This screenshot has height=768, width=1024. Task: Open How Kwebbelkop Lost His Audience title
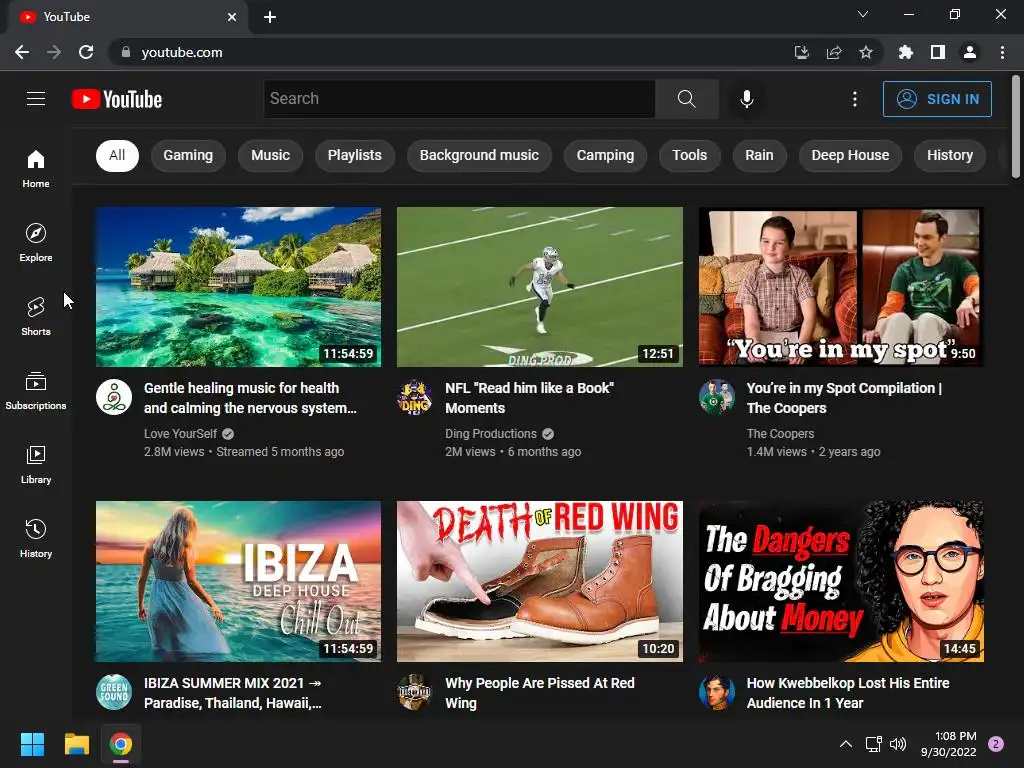848,693
